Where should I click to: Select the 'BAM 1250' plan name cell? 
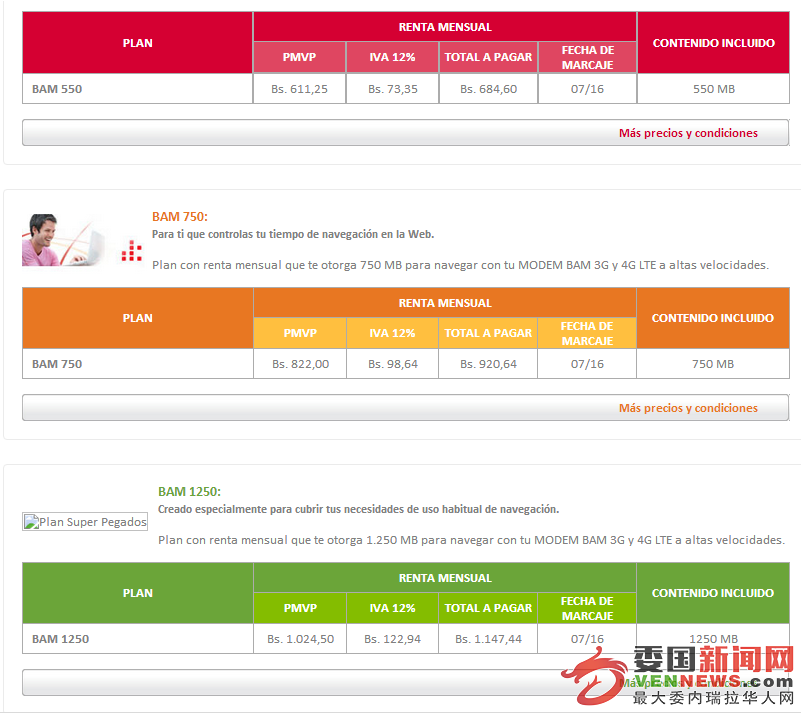click(x=137, y=639)
